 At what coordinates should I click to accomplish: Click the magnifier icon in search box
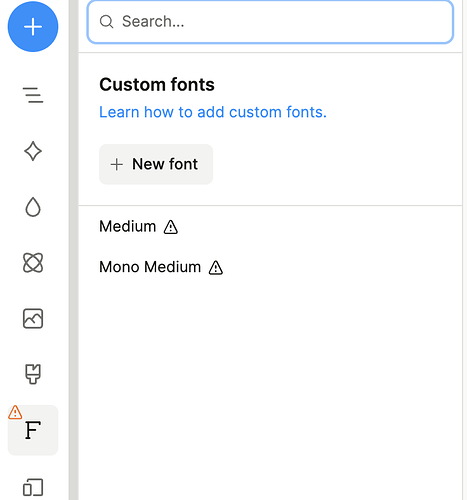(x=107, y=22)
